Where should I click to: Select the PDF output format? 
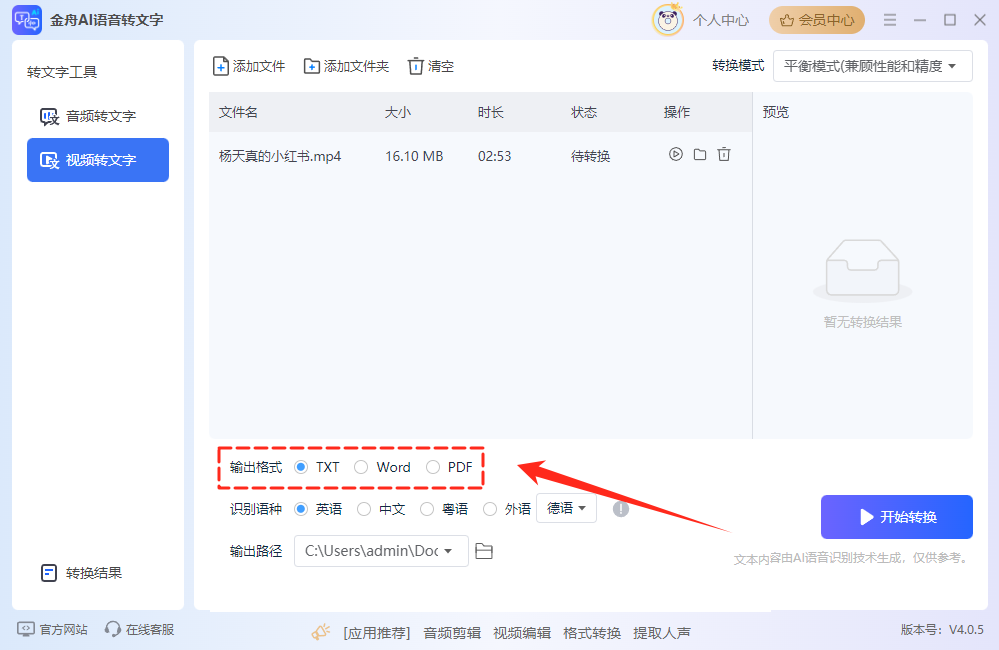point(433,467)
